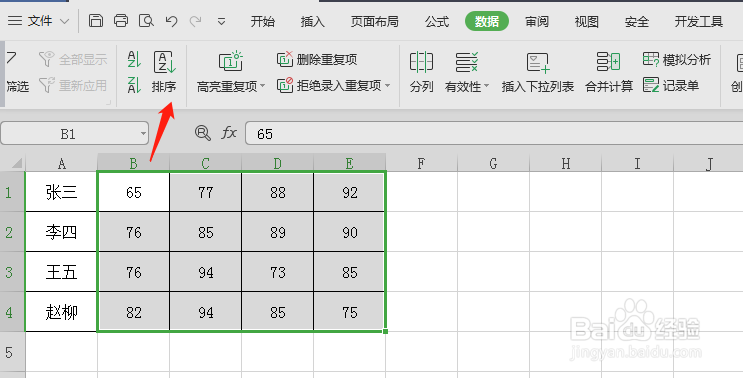Expand the quick access toolbar customize arrow
Image resolution: width=743 pixels, height=378 pixels.
[x=221, y=22]
